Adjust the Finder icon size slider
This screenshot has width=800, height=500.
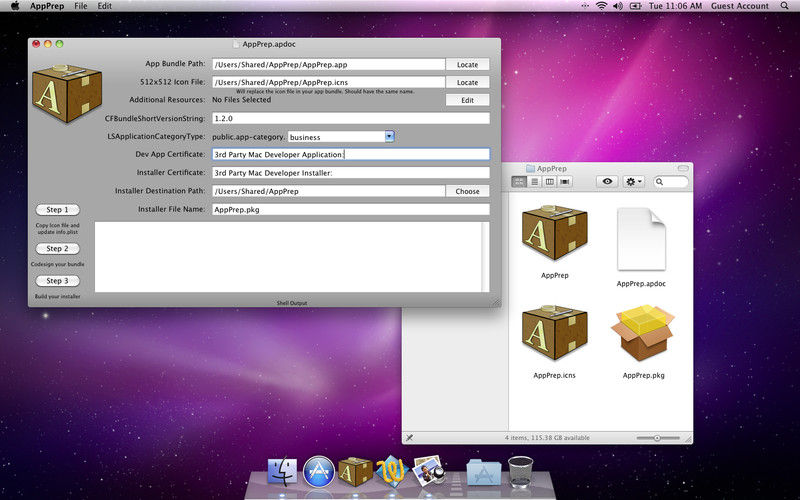click(x=658, y=438)
